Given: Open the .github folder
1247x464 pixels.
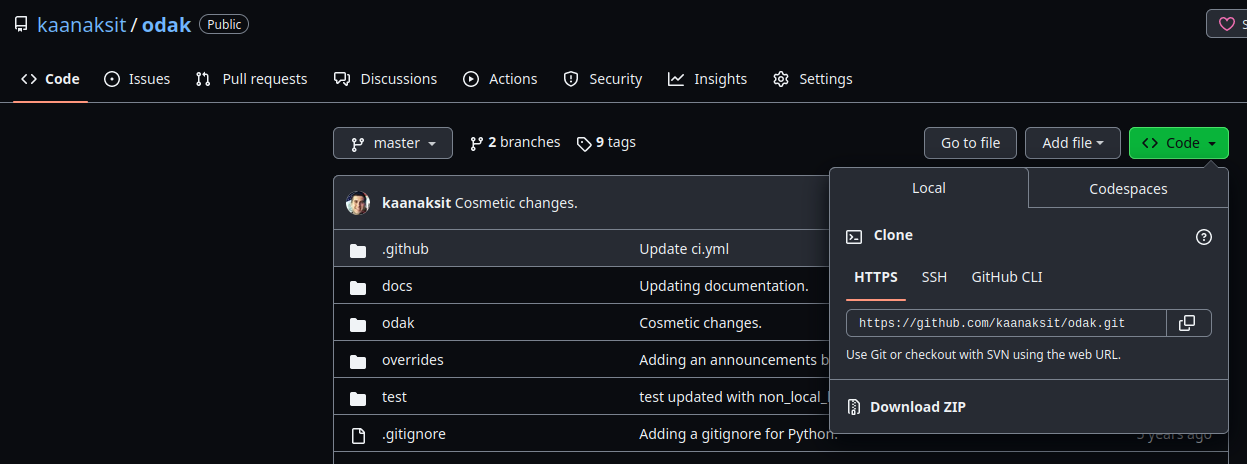Looking at the screenshot, I should (405, 249).
